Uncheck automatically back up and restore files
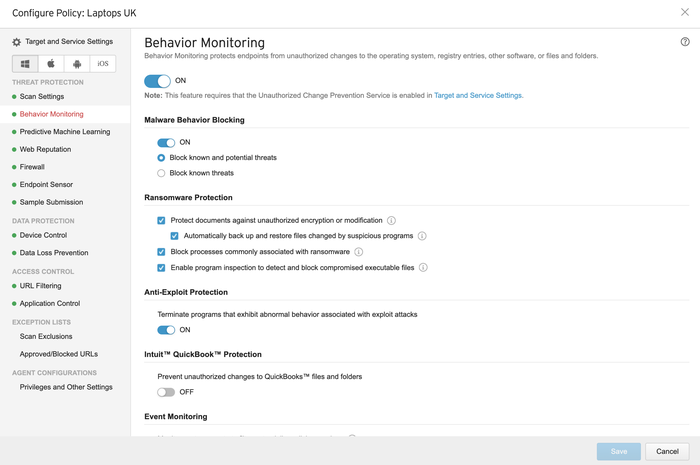This screenshot has width=700, height=465. point(175,236)
